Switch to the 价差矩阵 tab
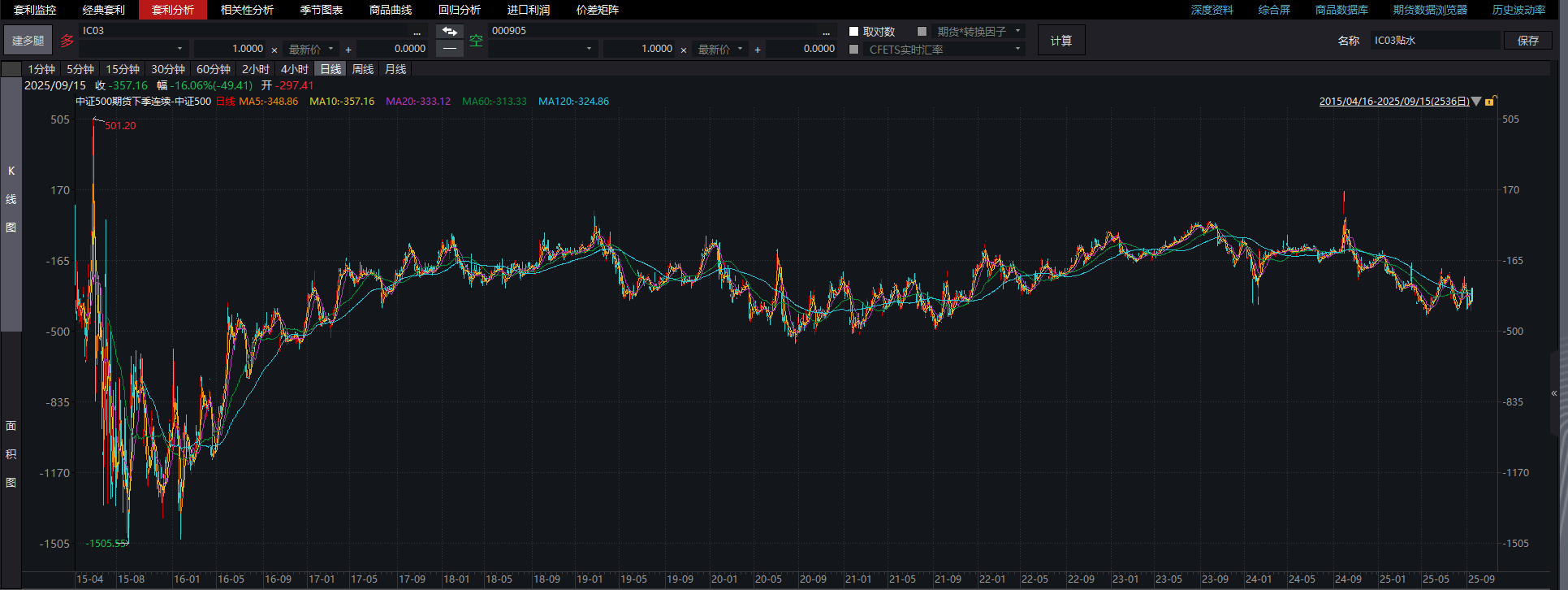The image size is (1568, 590). (598, 10)
